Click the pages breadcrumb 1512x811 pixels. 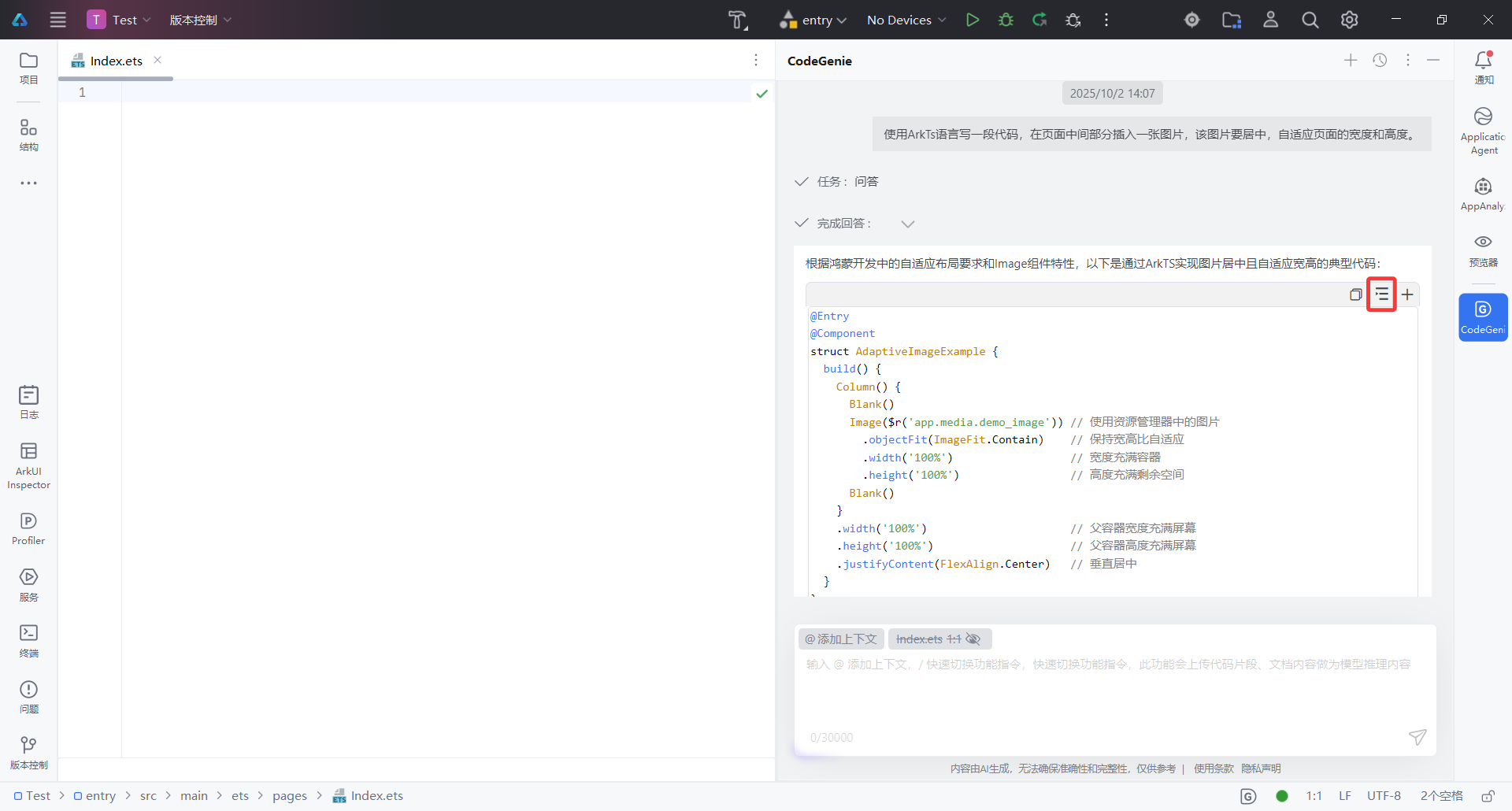pyautogui.click(x=290, y=796)
